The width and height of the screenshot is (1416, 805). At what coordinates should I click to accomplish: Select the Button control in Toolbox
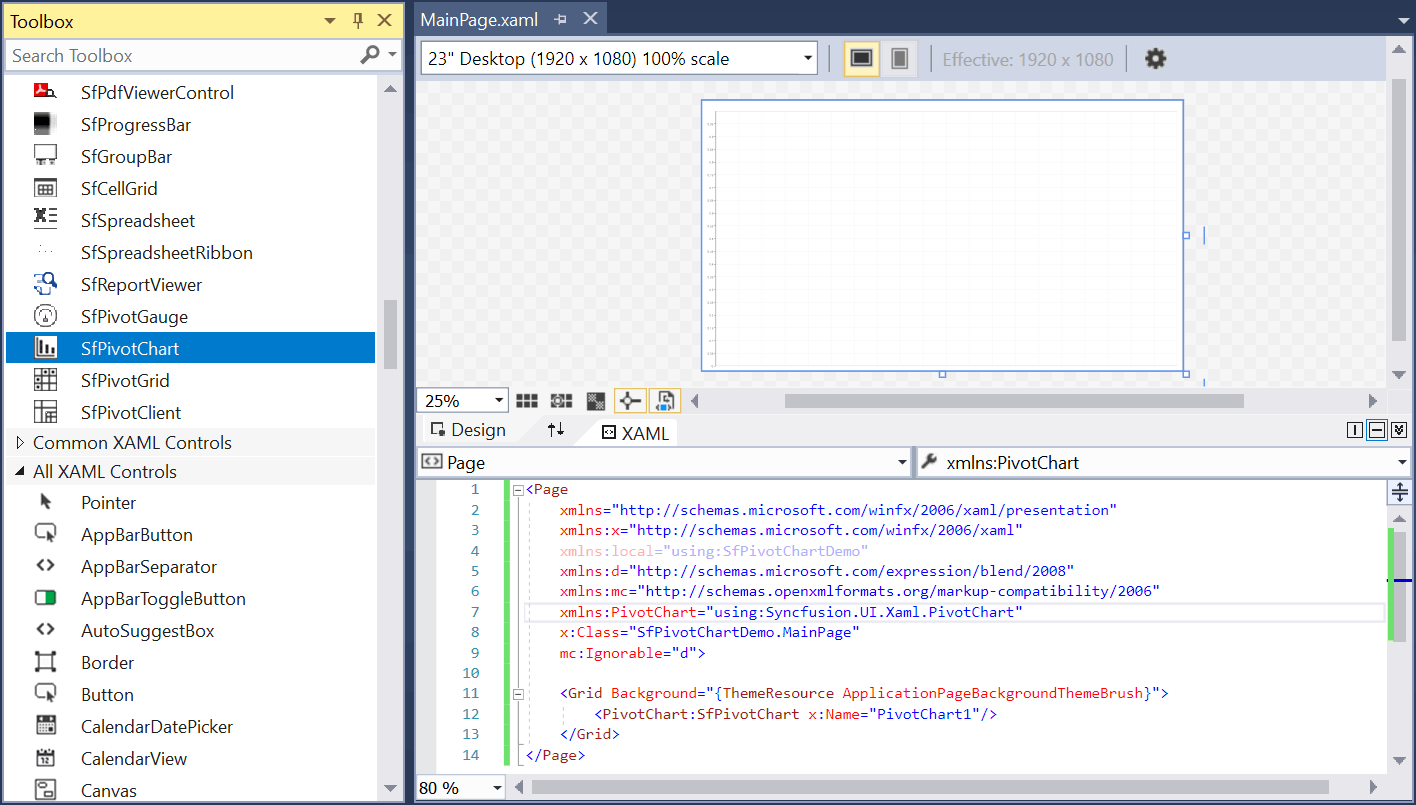pyautogui.click(x=190, y=694)
